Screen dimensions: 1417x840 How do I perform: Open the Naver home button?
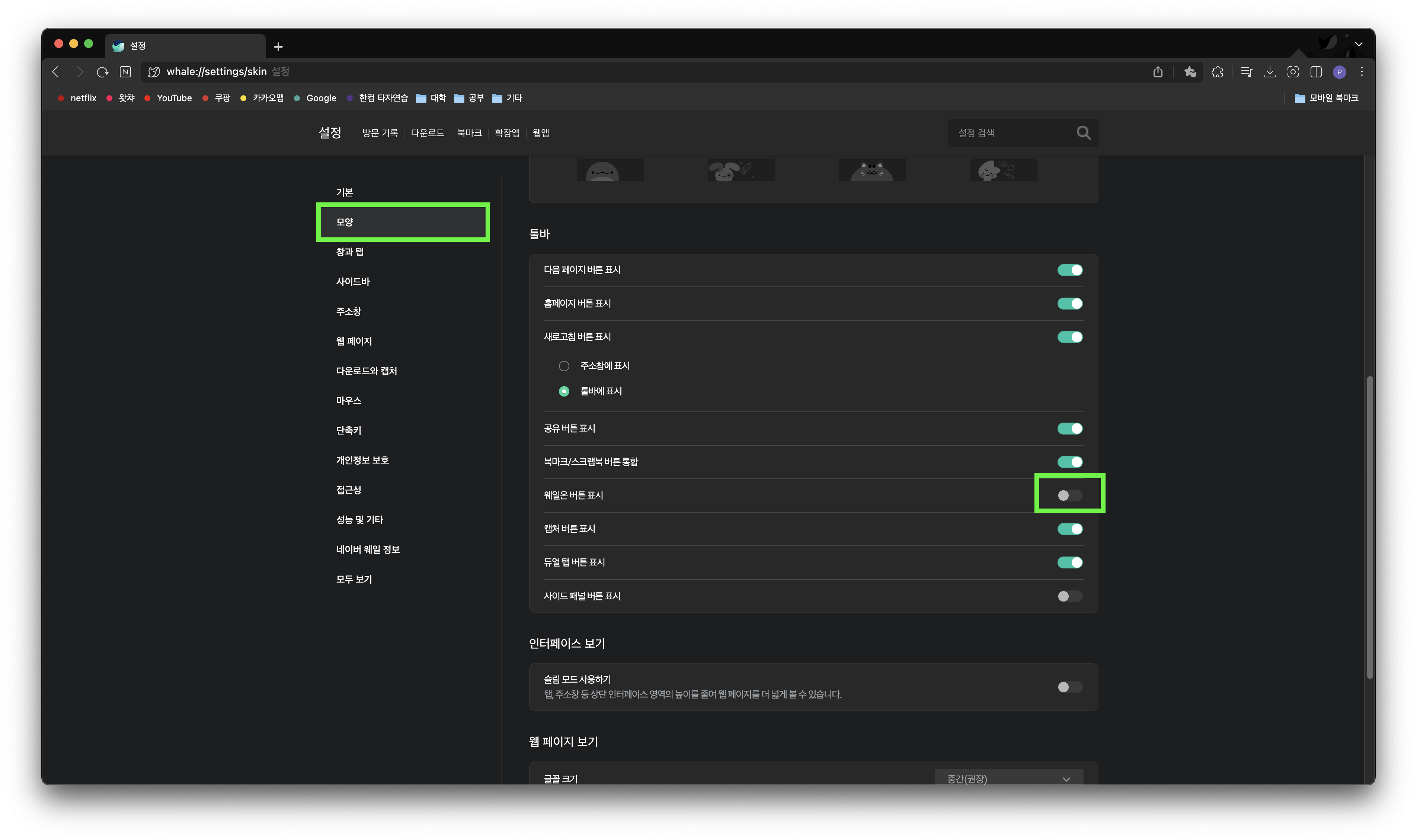pyautogui.click(x=126, y=72)
